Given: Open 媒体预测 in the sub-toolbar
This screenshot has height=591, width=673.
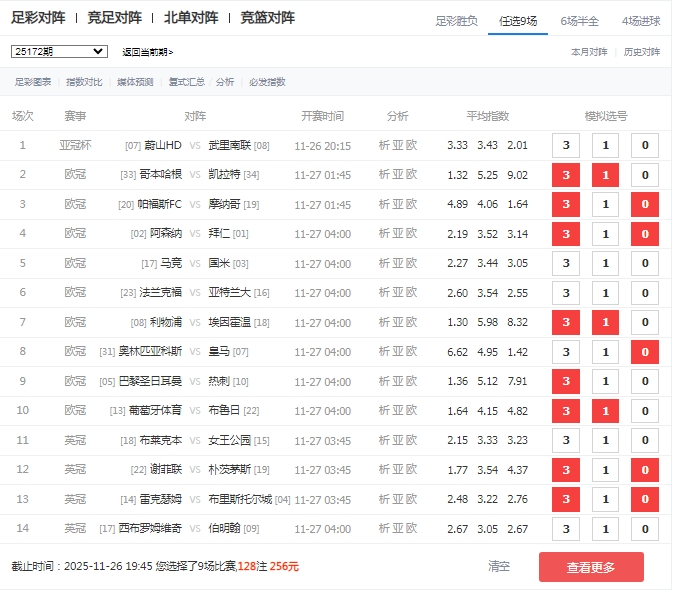Looking at the screenshot, I should 135,82.
